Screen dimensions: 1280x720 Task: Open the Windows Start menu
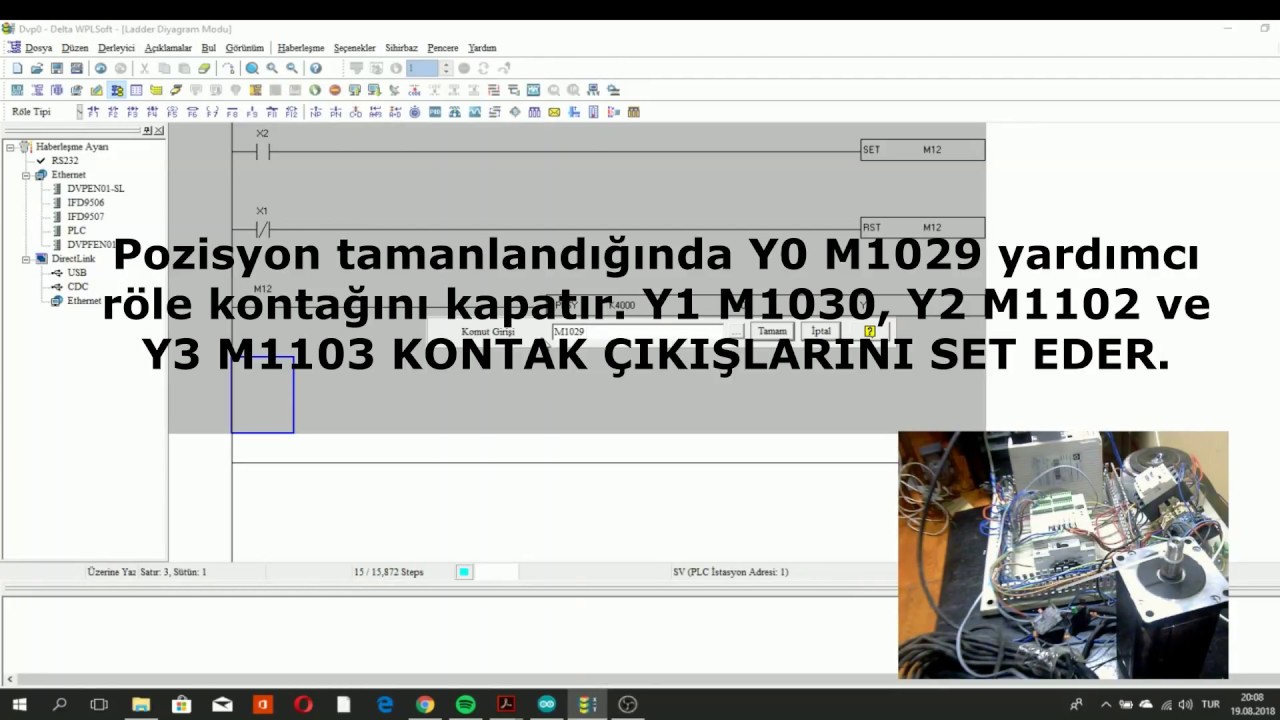19,704
